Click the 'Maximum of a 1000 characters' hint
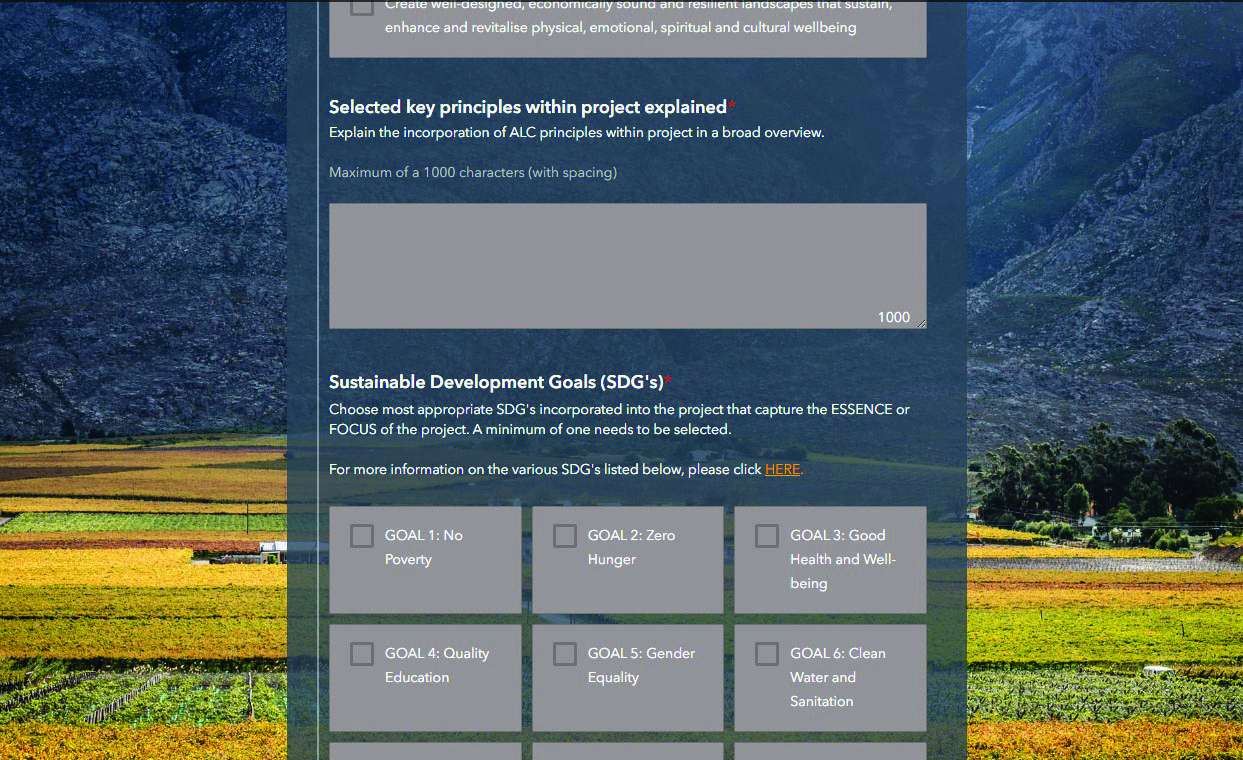Viewport: 1243px width, 760px height. (473, 172)
